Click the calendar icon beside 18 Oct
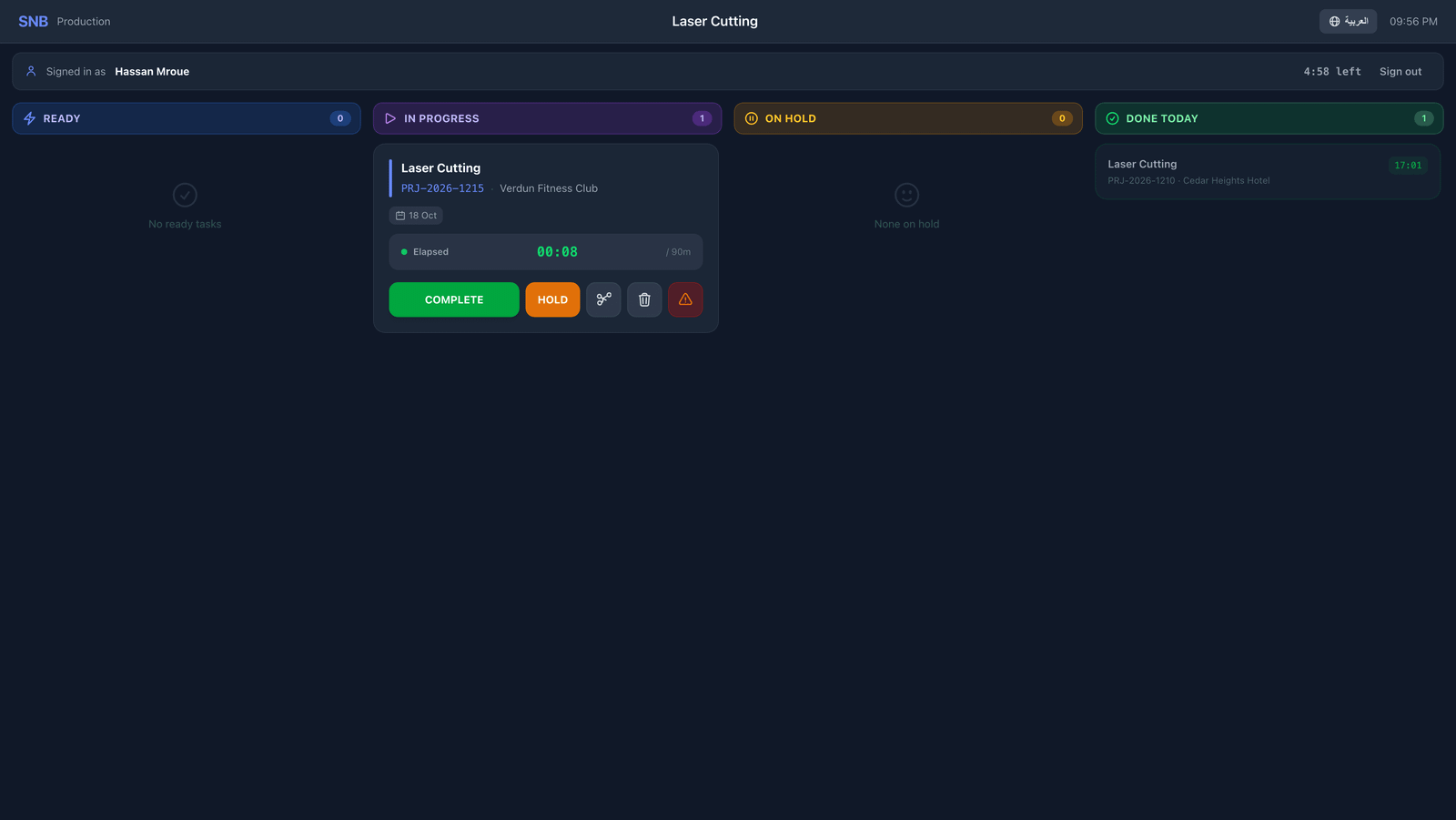 (400, 216)
